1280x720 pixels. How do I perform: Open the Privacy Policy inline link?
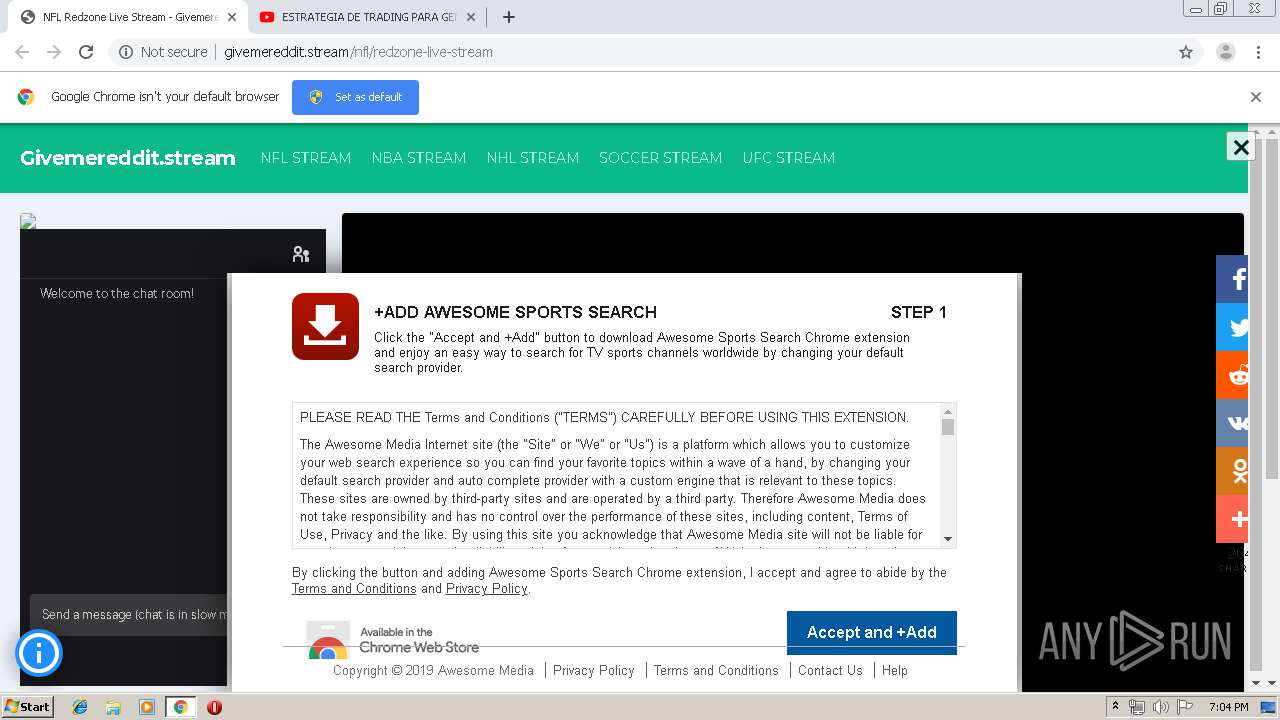[x=486, y=589]
